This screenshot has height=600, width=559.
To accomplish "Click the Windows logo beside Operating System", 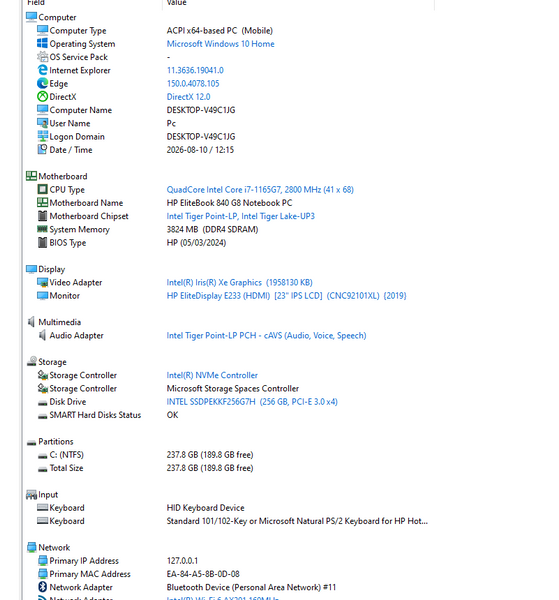I will (x=42, y=43).
